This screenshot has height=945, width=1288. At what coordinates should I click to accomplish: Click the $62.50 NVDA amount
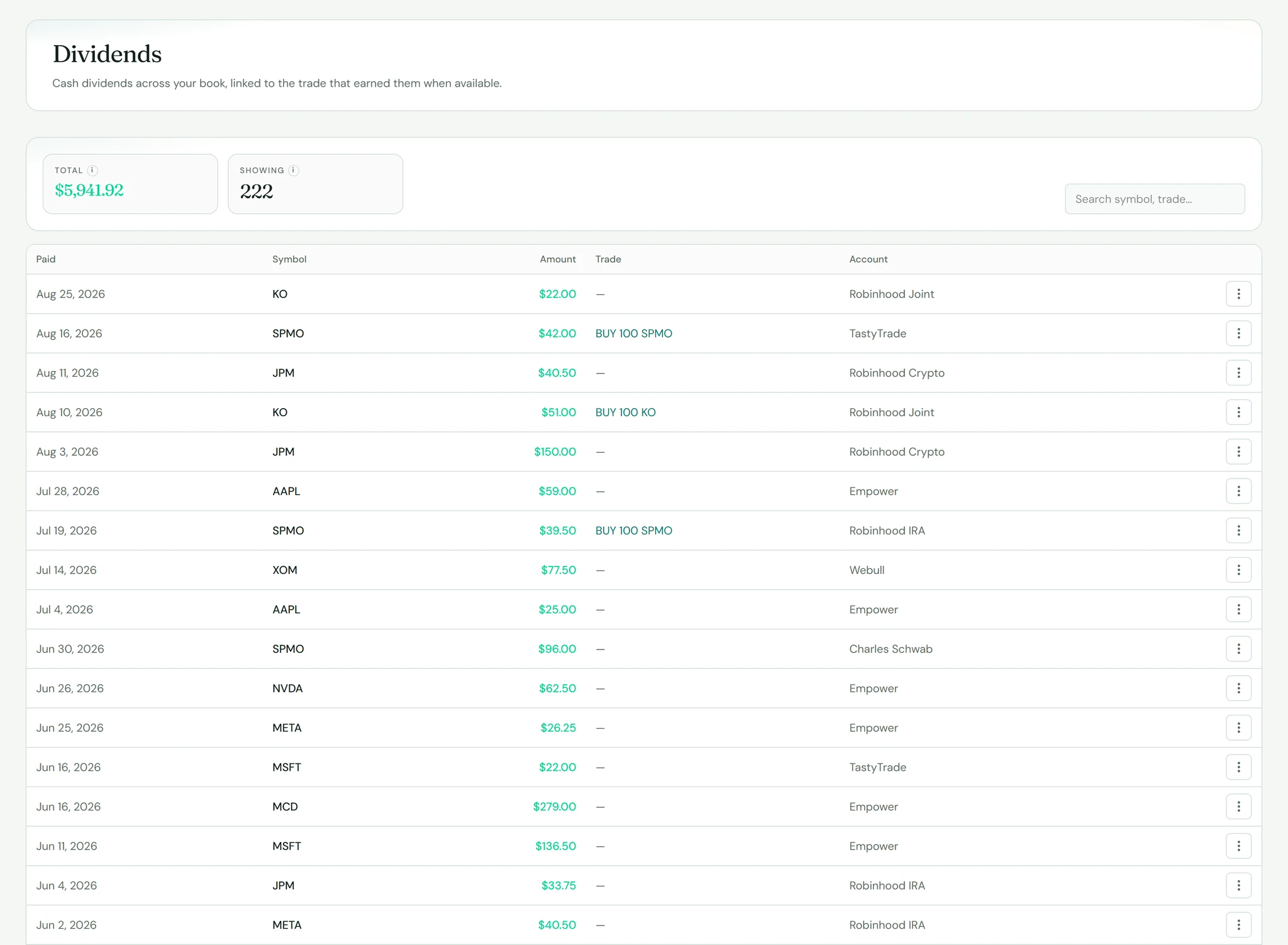point(557,688)
